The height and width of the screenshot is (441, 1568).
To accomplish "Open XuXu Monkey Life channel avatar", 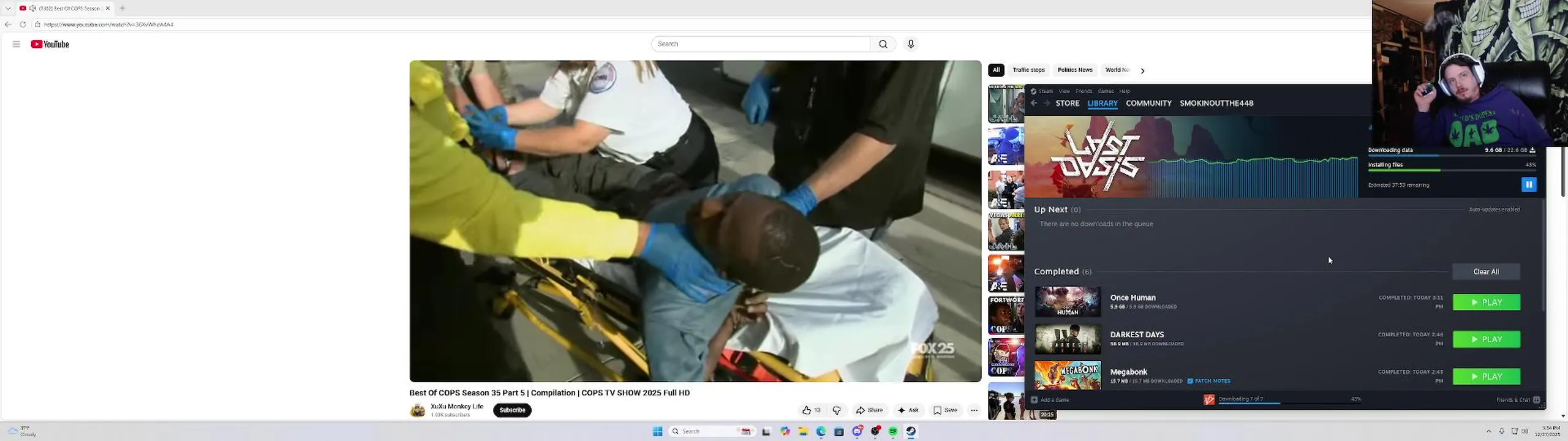I will pos(418,410).
